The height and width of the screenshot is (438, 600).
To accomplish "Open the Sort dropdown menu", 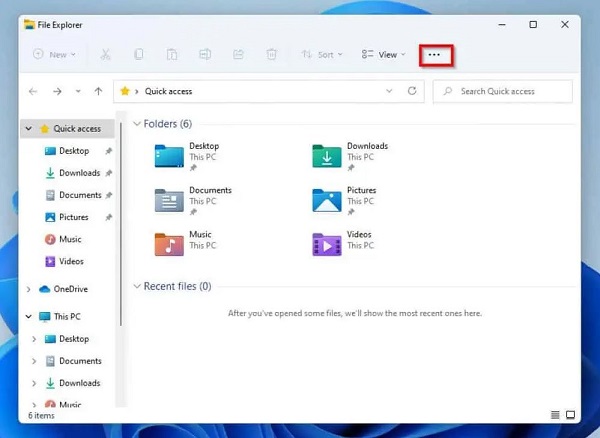I will tap(322, 55).
